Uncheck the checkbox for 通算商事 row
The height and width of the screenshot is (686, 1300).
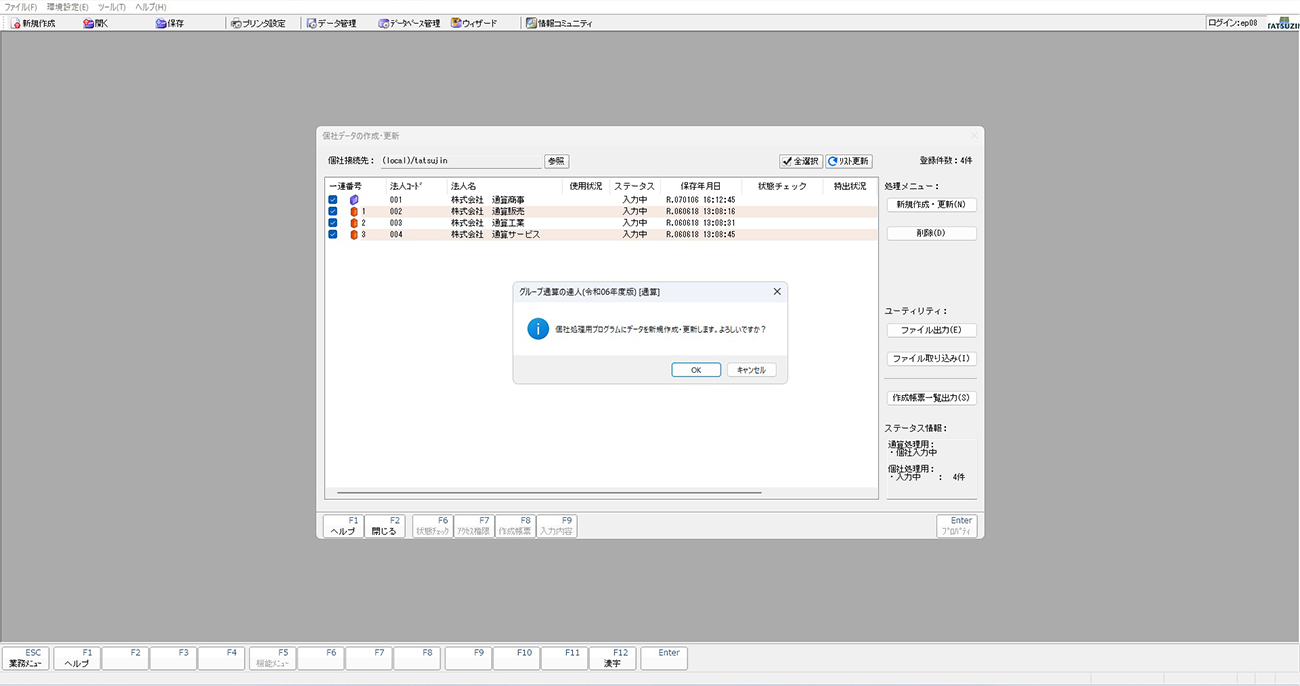[333, 200]
